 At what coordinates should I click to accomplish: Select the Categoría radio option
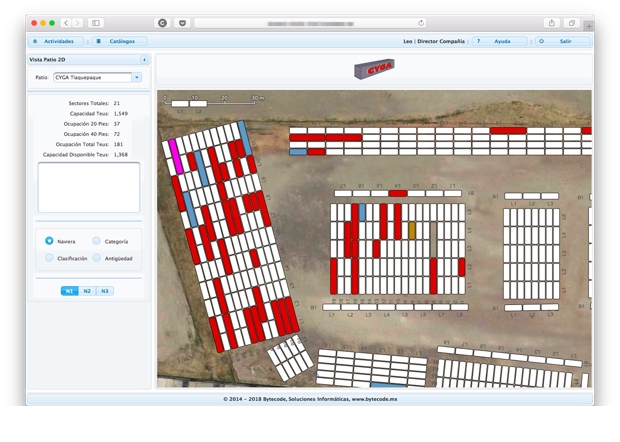pyautogui.click(x=96, y=241)
